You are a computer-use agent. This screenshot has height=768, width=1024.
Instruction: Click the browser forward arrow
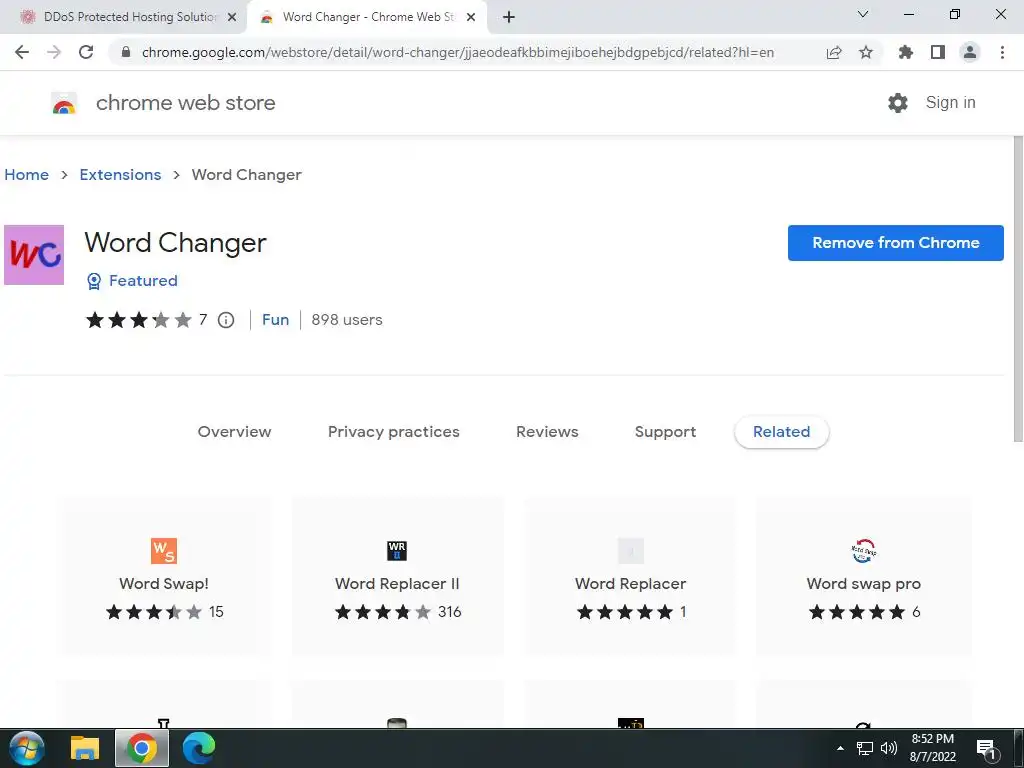click(54, 52)
